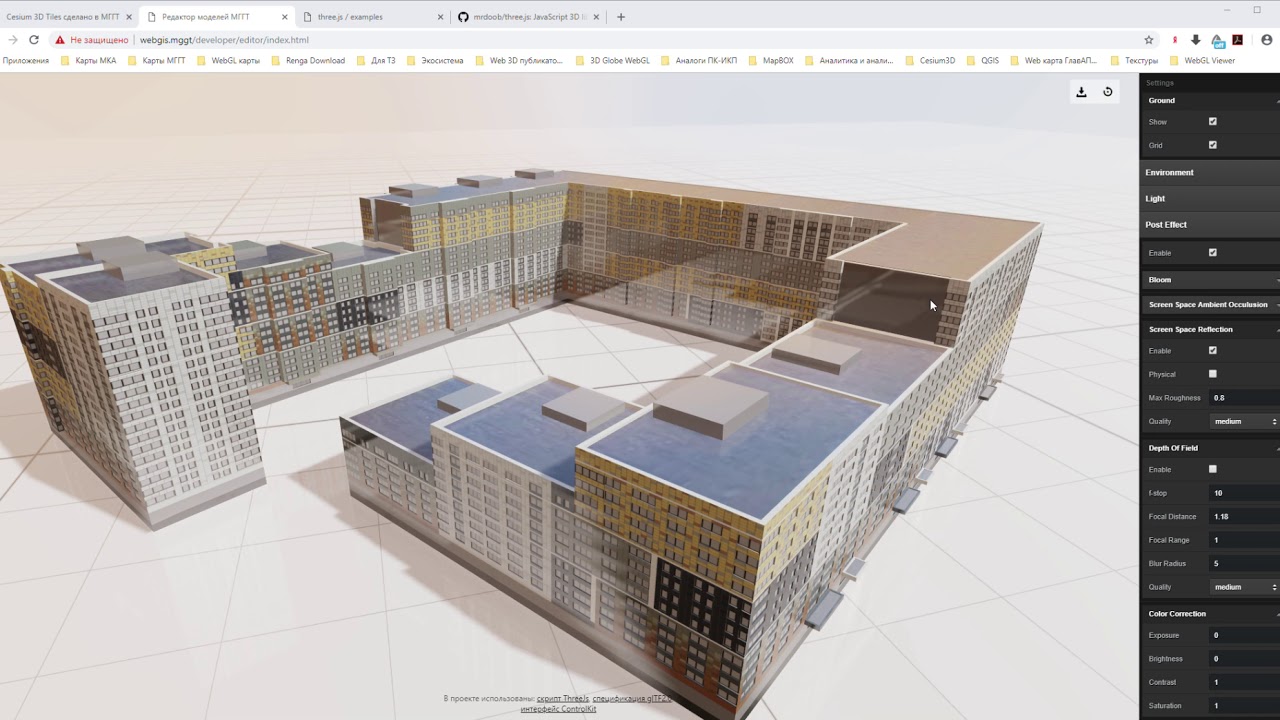1280x720 pixels.
Task: Open the Adobe Acrobat extension
Action: (x=1237, y=40)
